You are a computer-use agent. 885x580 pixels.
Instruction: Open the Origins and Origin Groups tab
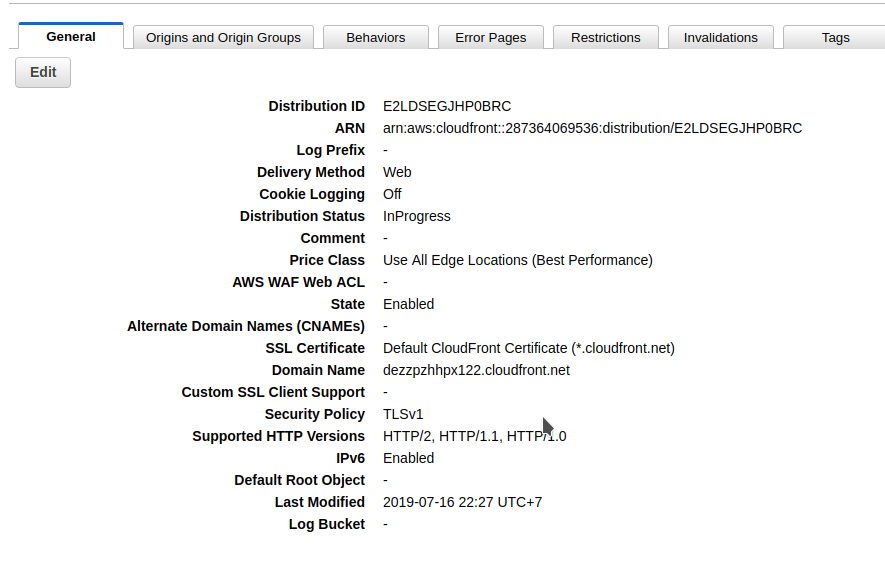click(223, 38)
